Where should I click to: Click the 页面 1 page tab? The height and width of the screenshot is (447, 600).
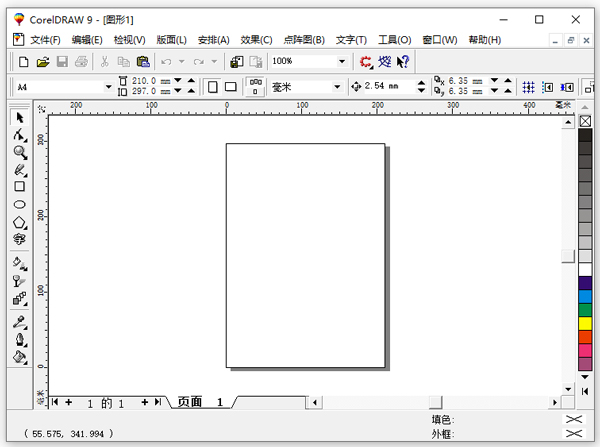pos(200,402)
